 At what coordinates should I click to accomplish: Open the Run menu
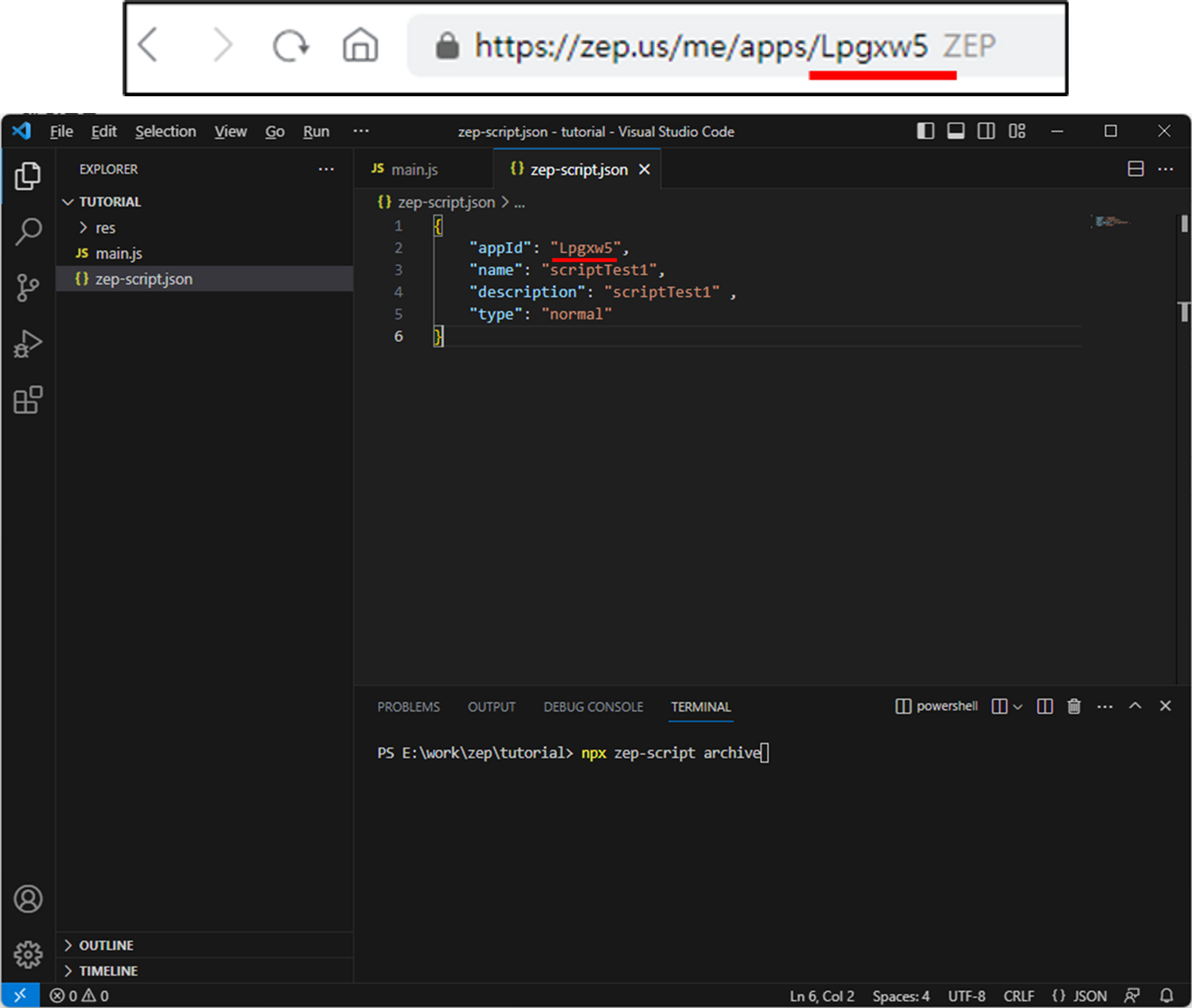point(316,131)
